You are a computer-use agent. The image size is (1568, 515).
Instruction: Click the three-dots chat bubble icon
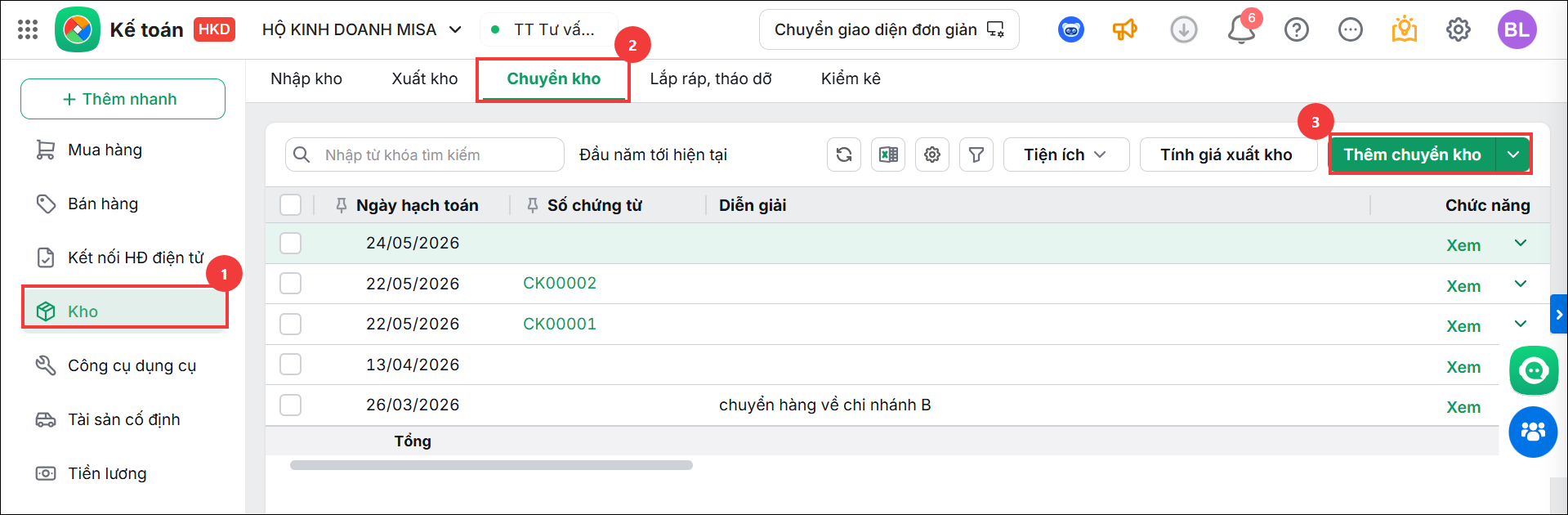pos(1351,30)
